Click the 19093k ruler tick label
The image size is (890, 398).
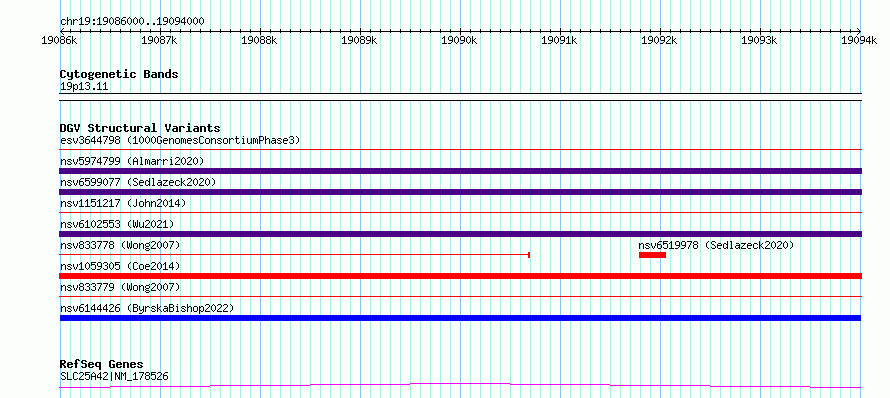pos(760,40)
